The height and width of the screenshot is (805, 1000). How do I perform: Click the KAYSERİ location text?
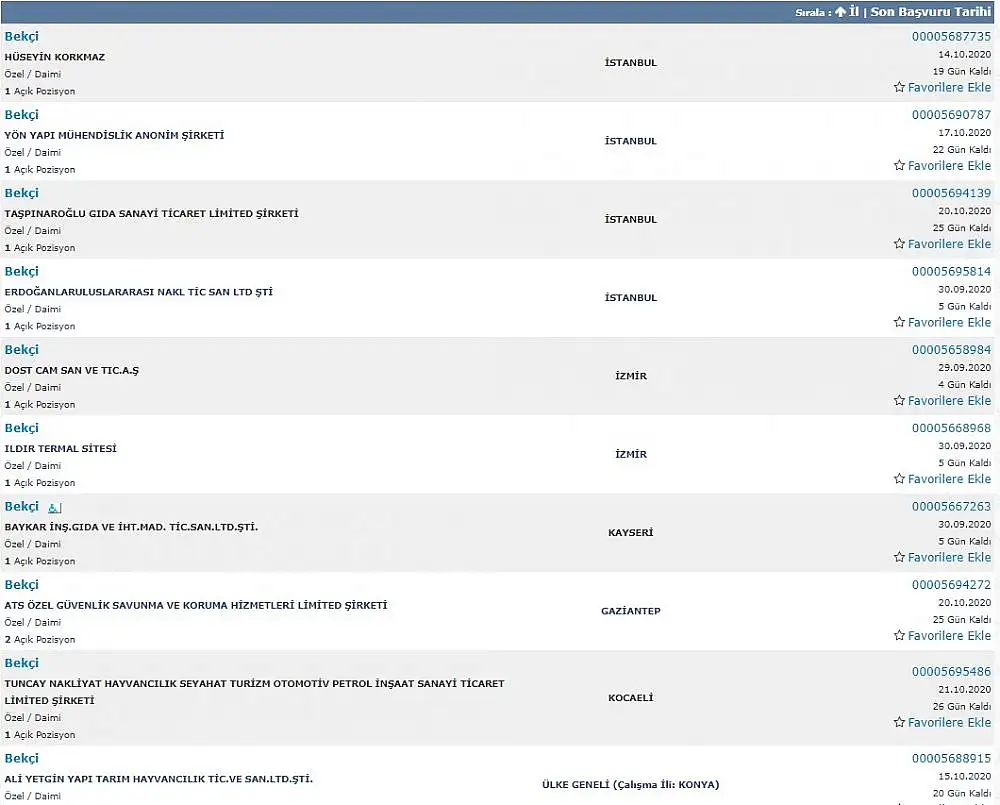pos(631,533)
